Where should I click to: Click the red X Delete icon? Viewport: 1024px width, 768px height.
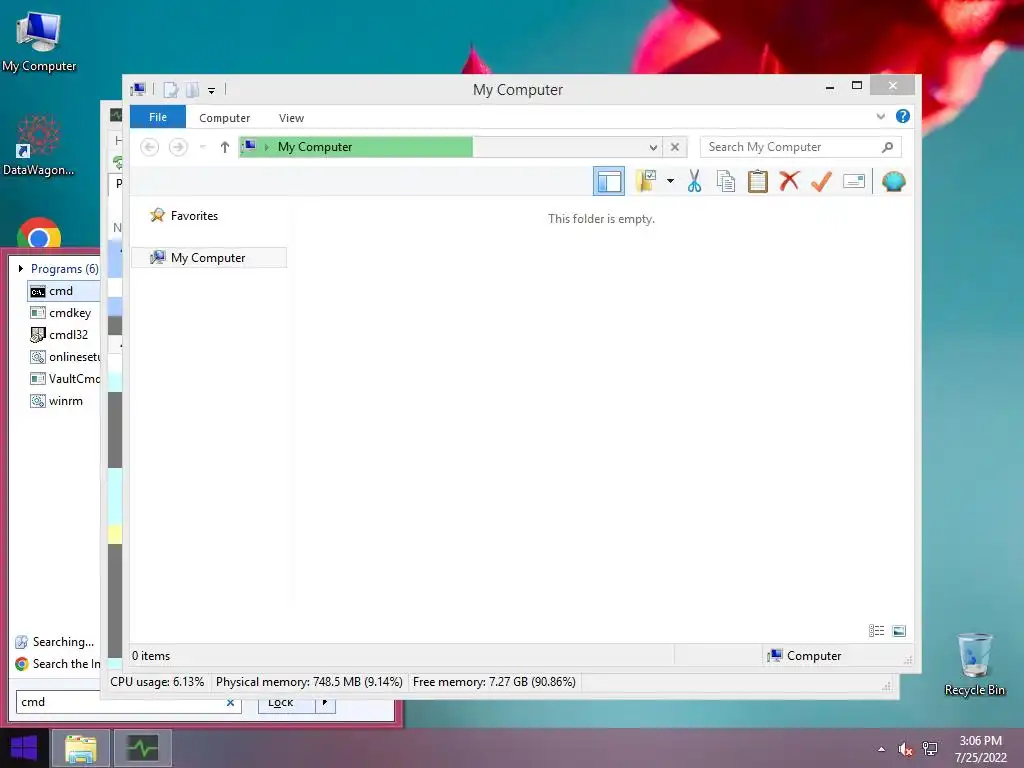pyautogui.click(x=789, y=181)
